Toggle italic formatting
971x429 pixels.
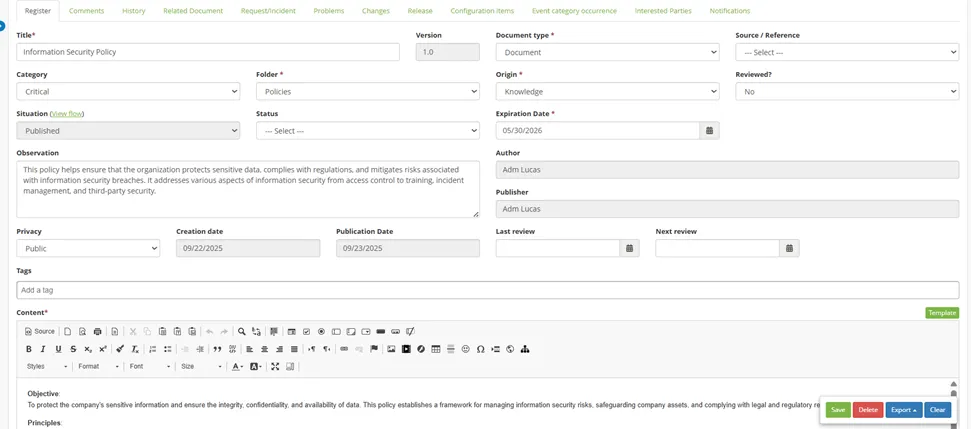tap(43, 349)
